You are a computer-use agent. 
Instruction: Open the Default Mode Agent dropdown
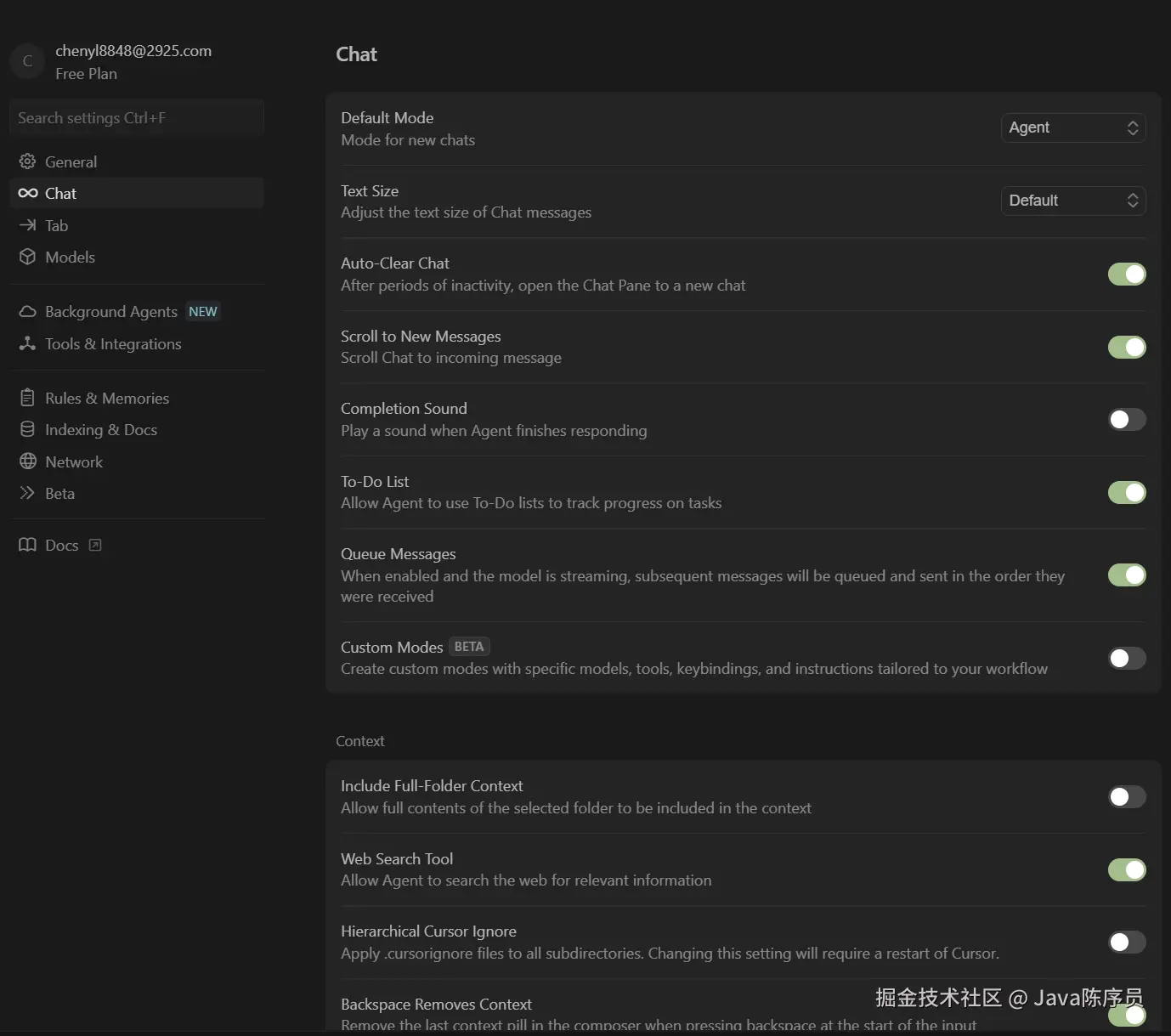pyautogui.click(x=1072, y=127)
